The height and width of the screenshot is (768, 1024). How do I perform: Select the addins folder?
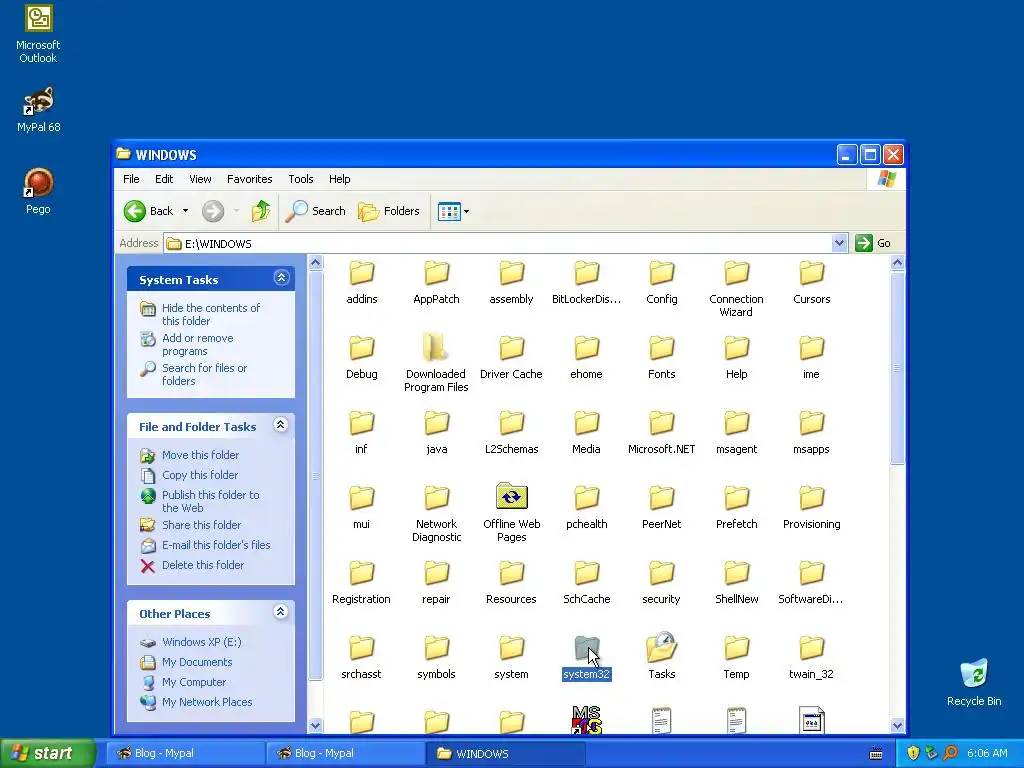[361, 283]
